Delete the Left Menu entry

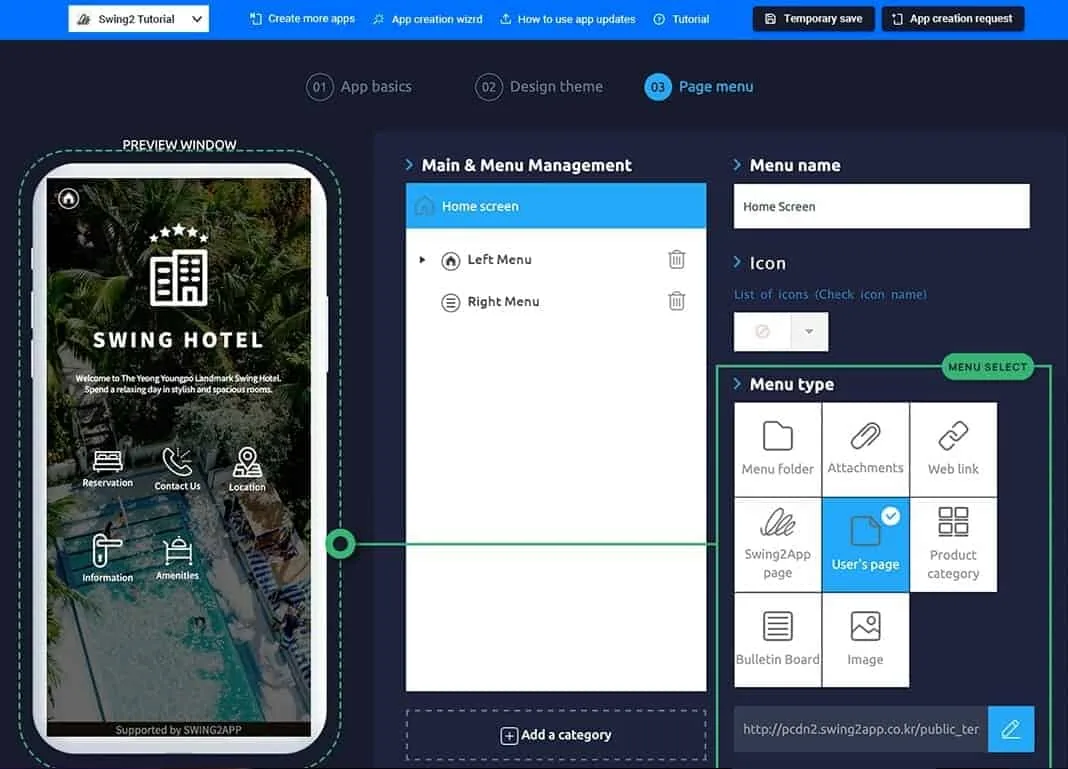click(x=677, y=260)
